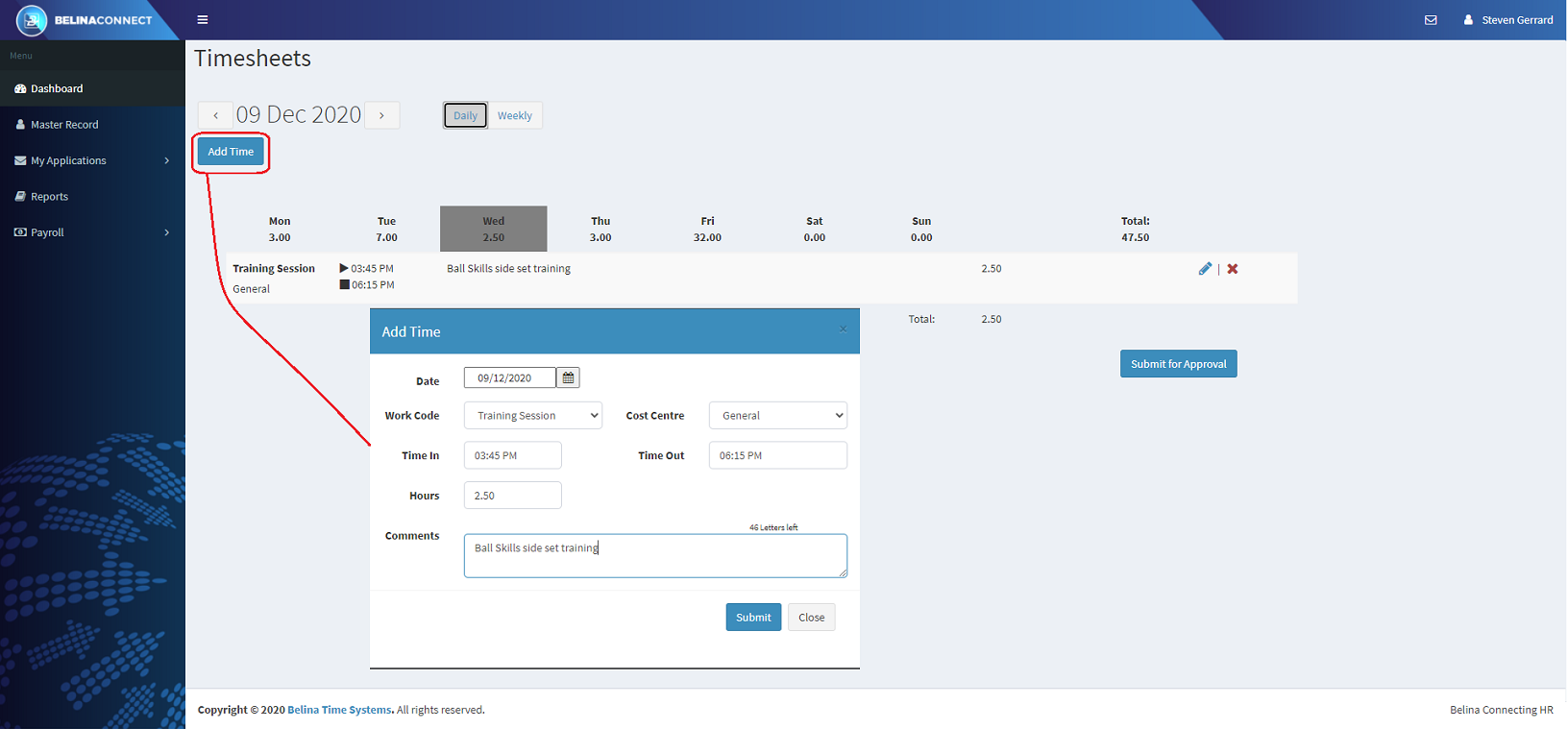
Task: Open the calendar date picker icon
Action: tap(568, 377)
